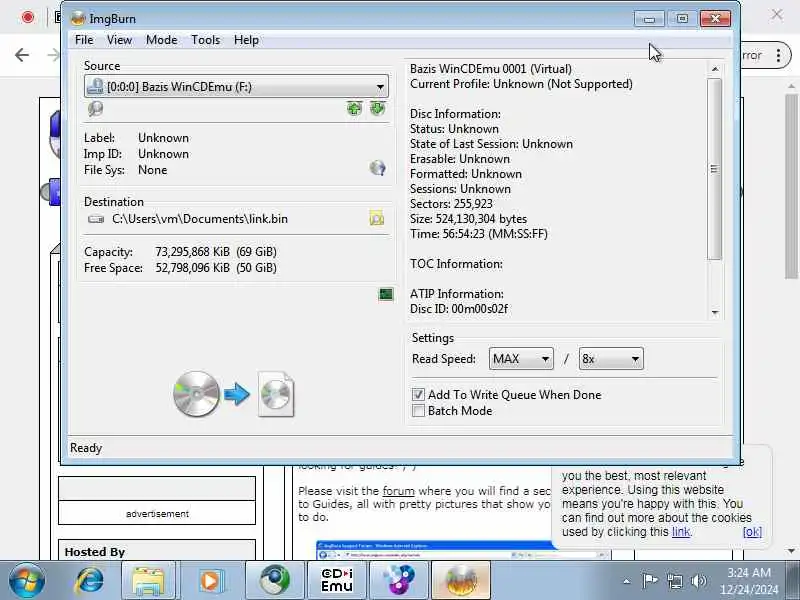Click the browser page scroll down arrow

791,551
